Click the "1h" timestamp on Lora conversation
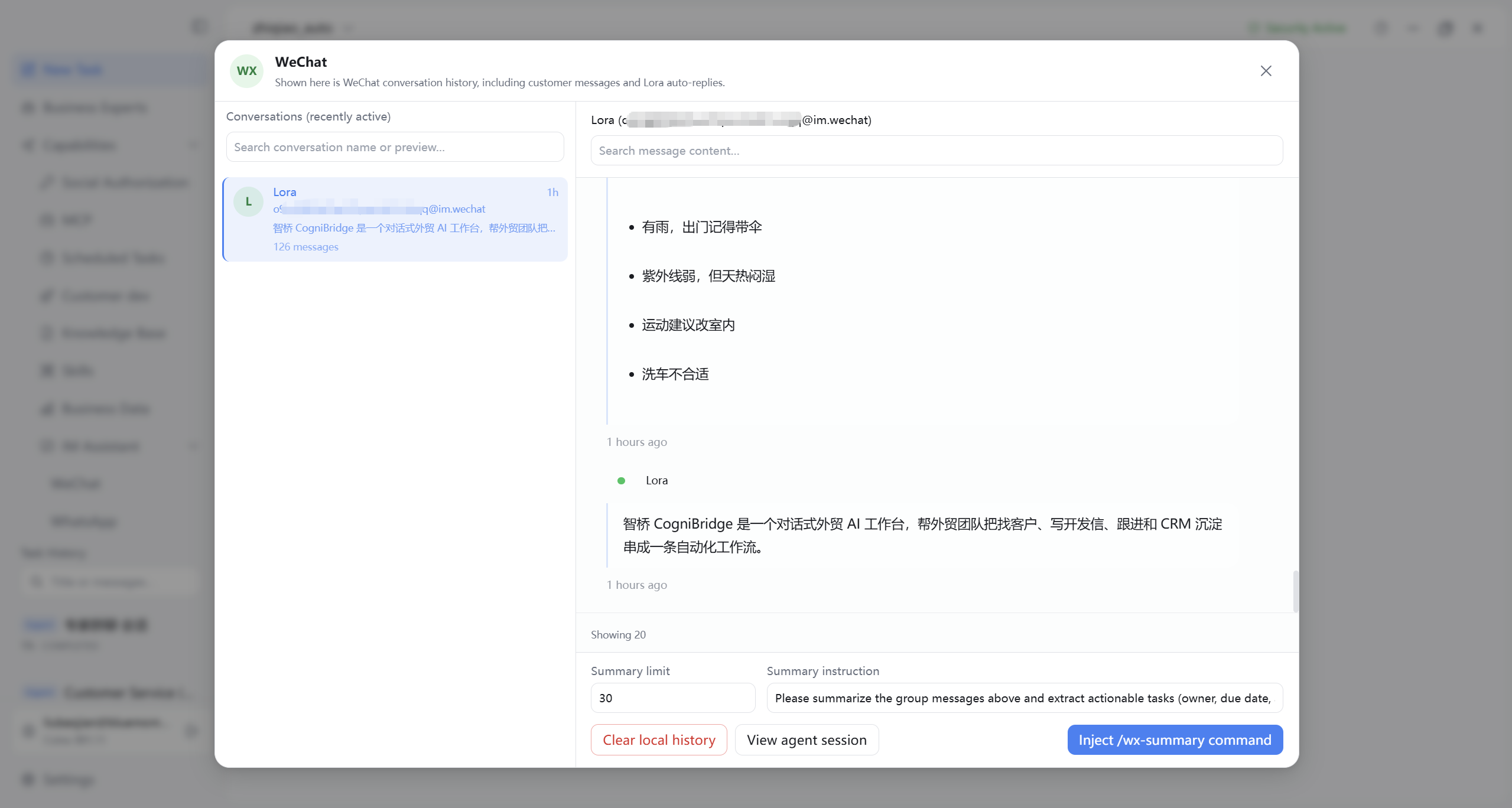This screenshot has width=1512, height=808. coord(552,193)
